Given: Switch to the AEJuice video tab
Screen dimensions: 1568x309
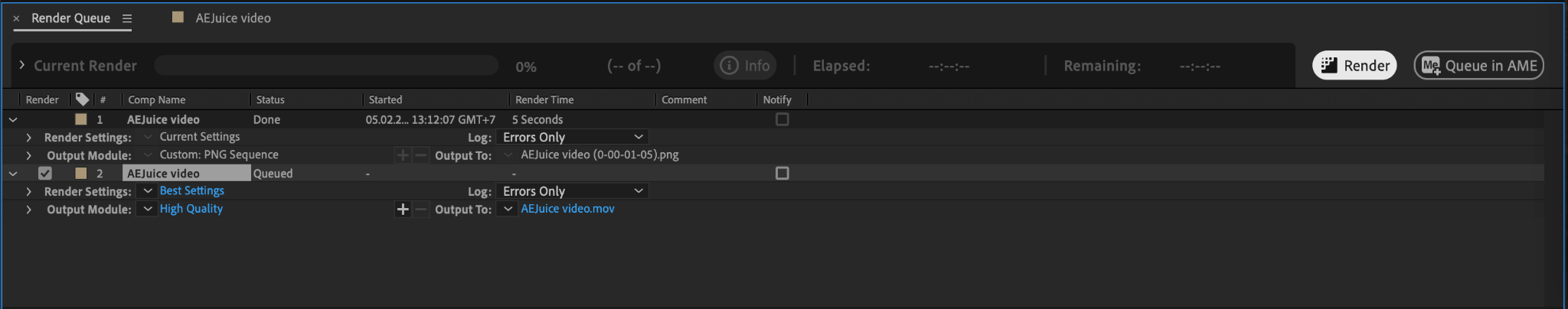Looking at the screenshot, I should click(233, 18).
